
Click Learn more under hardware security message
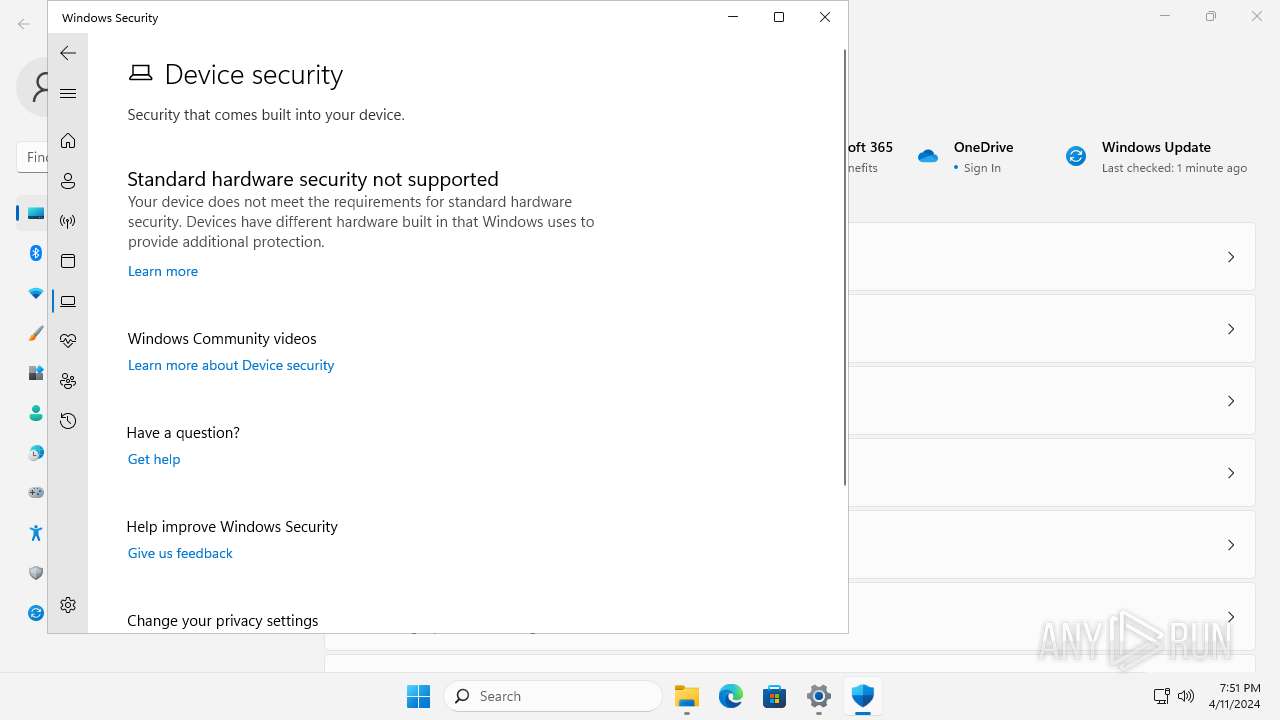pyautogui.click(x=163, y=271)
